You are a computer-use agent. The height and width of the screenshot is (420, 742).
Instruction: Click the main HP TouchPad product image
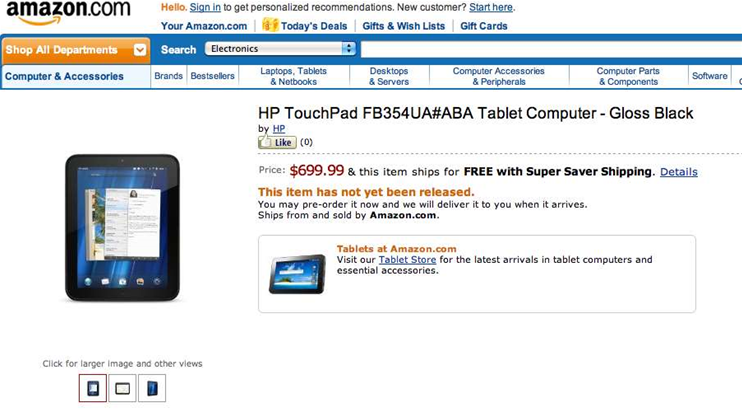(122, 227)
